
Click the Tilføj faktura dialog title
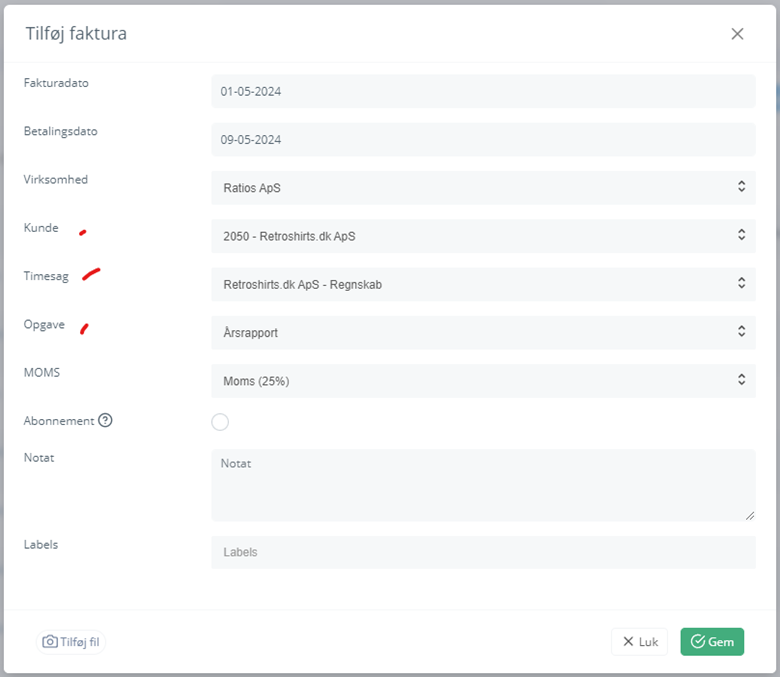(x=76, y=34)
